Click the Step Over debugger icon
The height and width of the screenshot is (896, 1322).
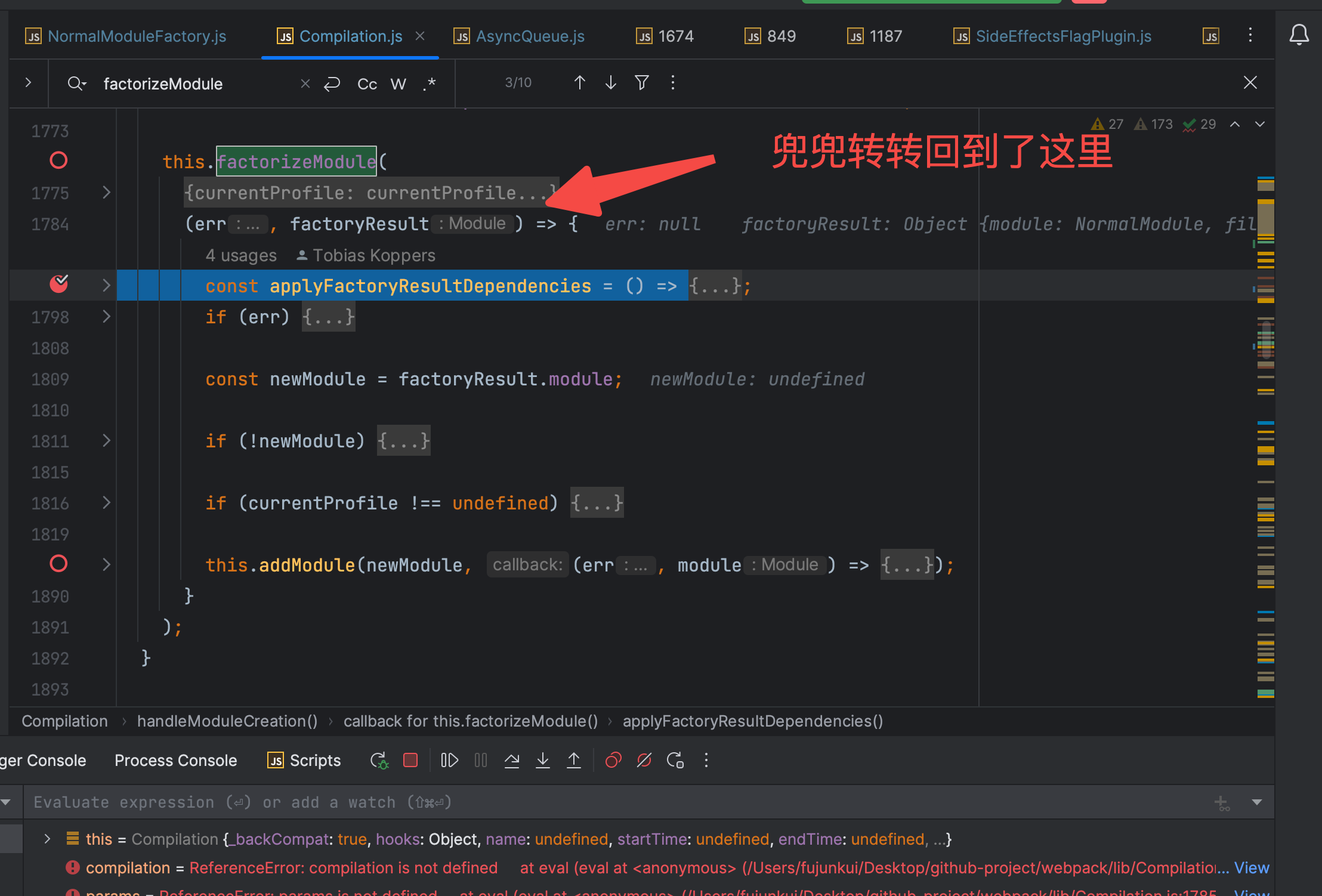pos(511,760)
